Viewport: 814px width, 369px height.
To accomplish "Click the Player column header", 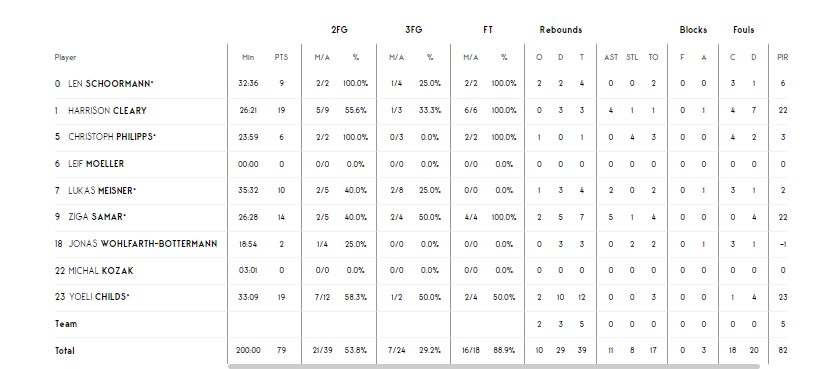I will (x=65, y=58).
